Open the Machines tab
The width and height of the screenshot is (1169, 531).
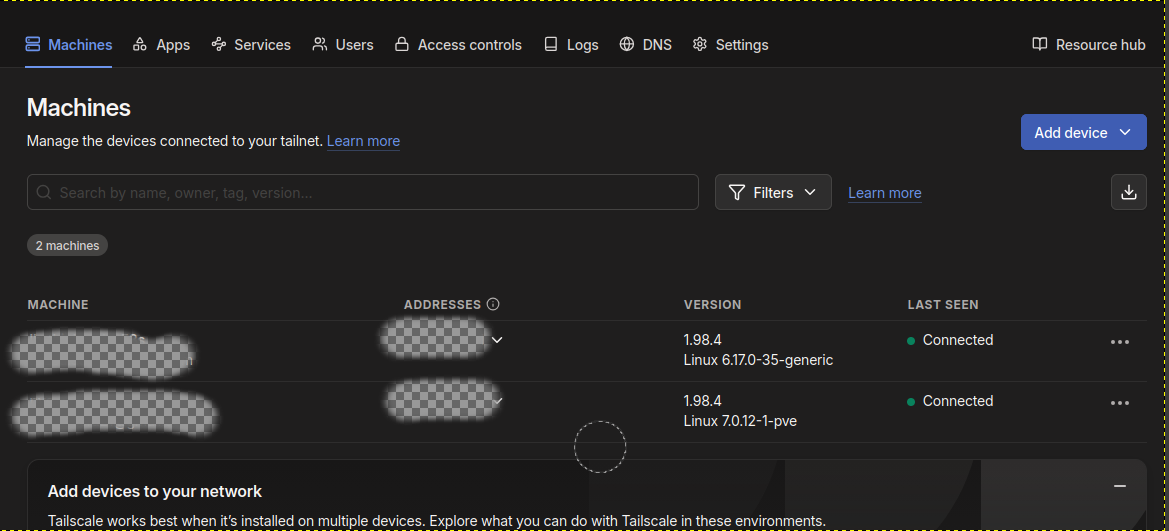pos(69,45)
